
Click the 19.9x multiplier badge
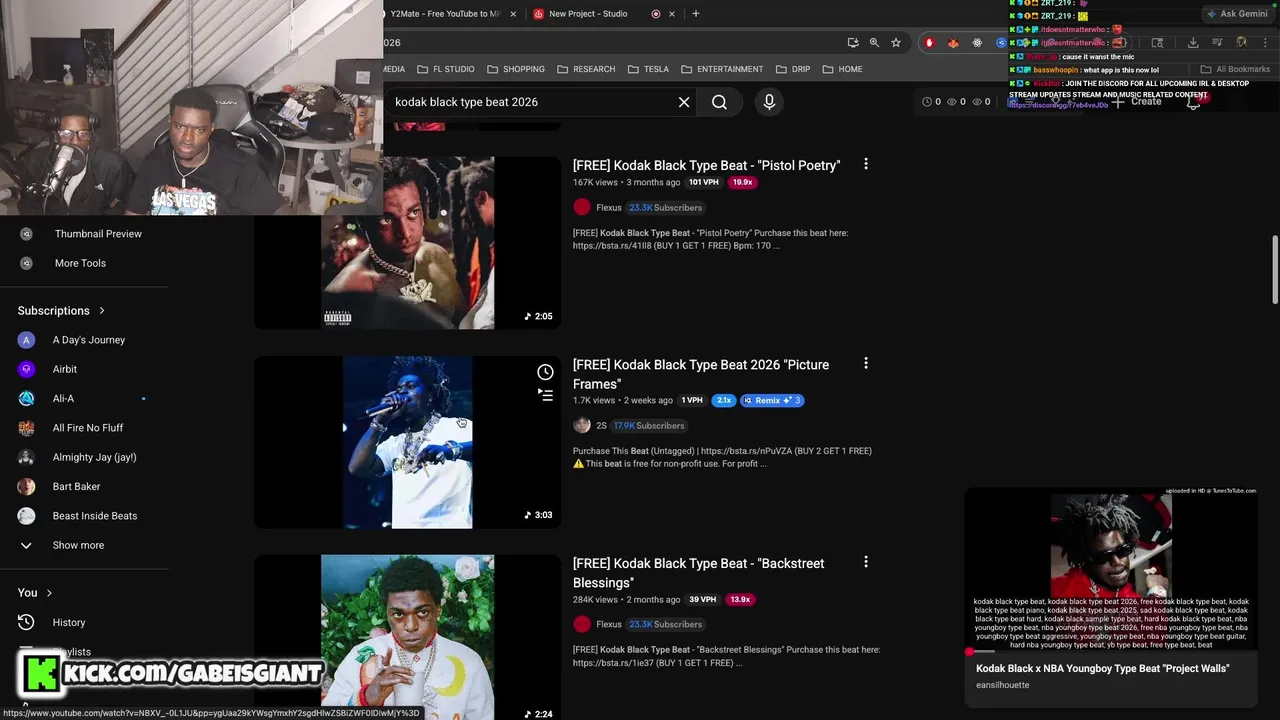coord(742,182)
